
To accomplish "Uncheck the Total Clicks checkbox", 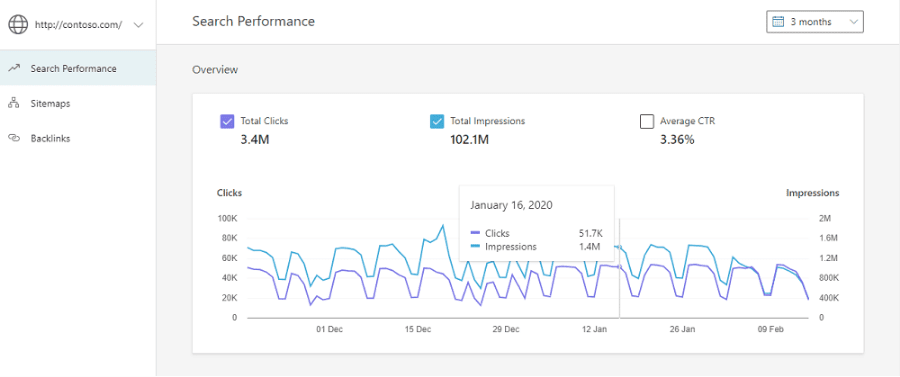I will click(227, 122).
